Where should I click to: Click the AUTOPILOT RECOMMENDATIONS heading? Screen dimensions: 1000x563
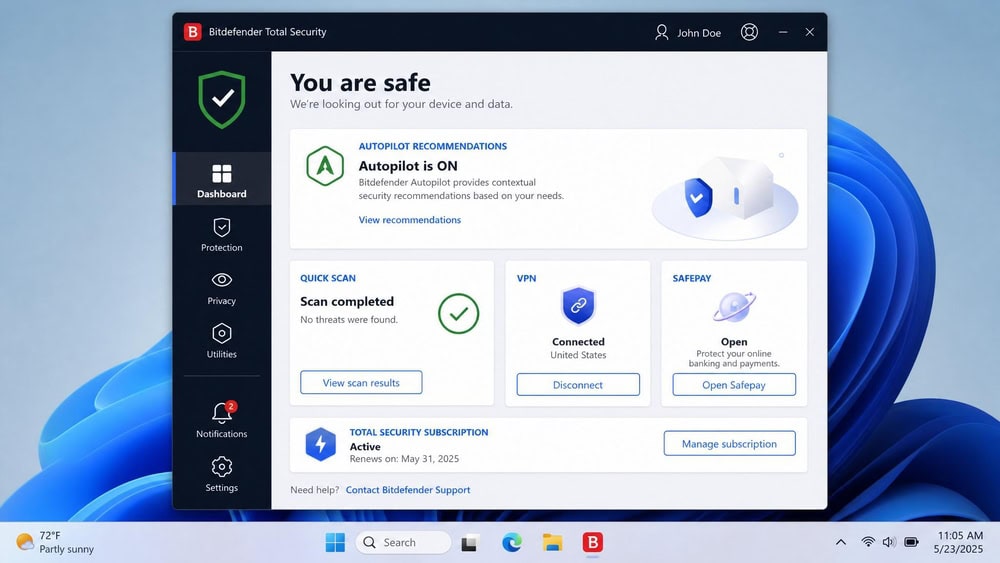432,146
